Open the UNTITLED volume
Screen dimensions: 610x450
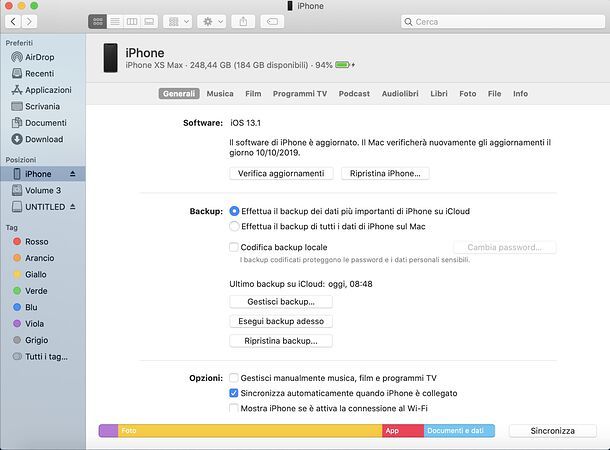point(38,207)
